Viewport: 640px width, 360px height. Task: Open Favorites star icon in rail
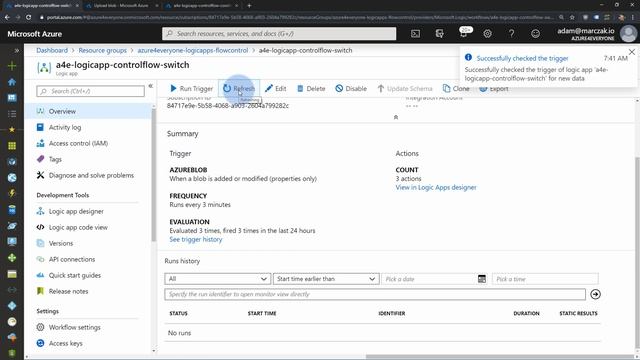tap(12, 130)
